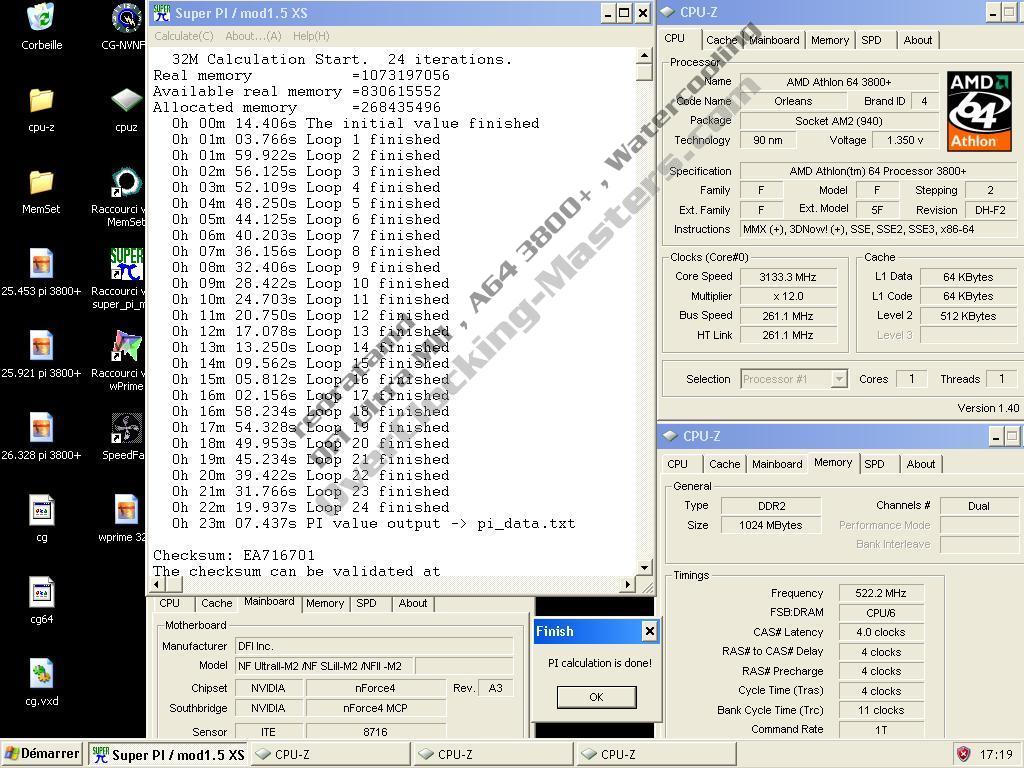Open the 25.921 pi 3800+ image file
1024x768 pixels.
[x=41, y=346]
